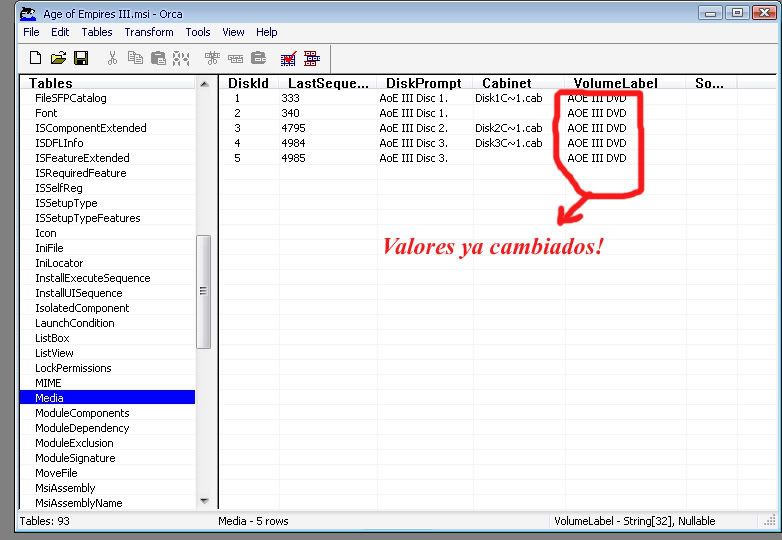Click the Summary Information toolbar icon
The image size is (782, 540).
(312, 58)
